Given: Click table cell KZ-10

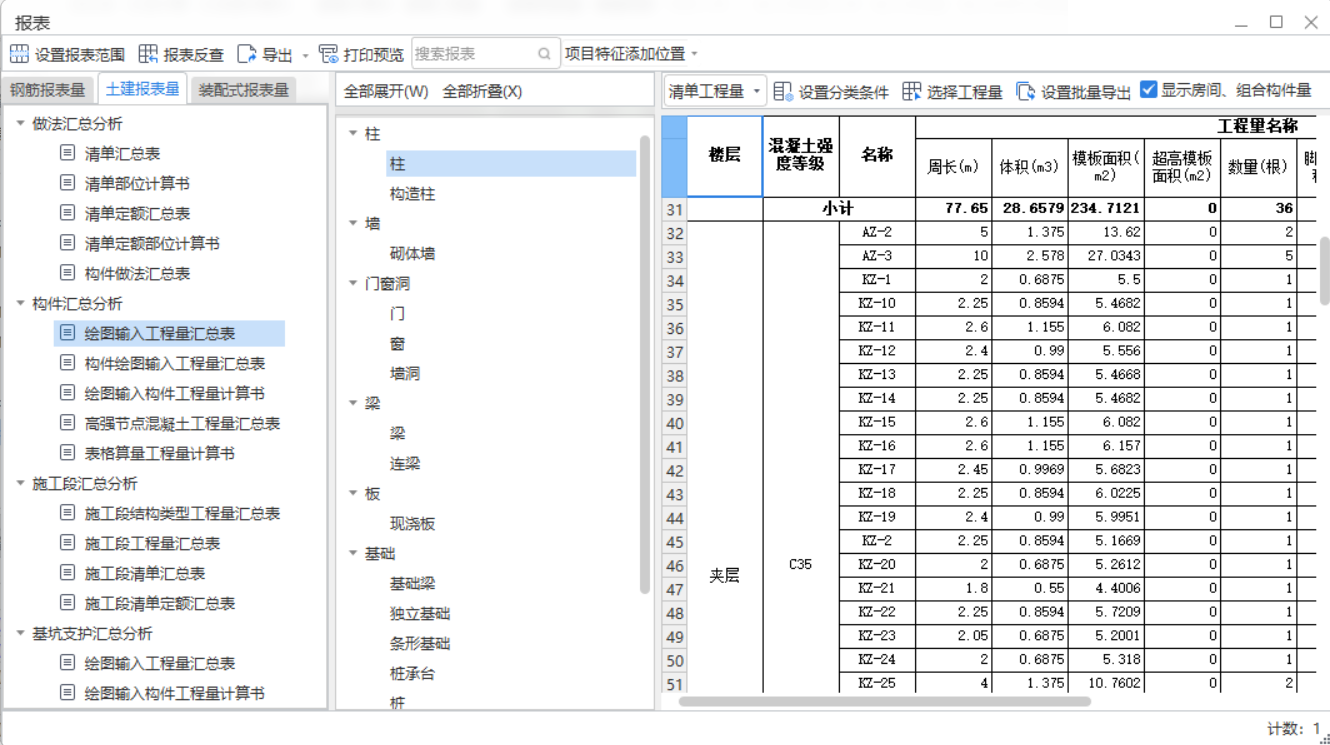Looking at the screenshot, I should pos(877,303).
